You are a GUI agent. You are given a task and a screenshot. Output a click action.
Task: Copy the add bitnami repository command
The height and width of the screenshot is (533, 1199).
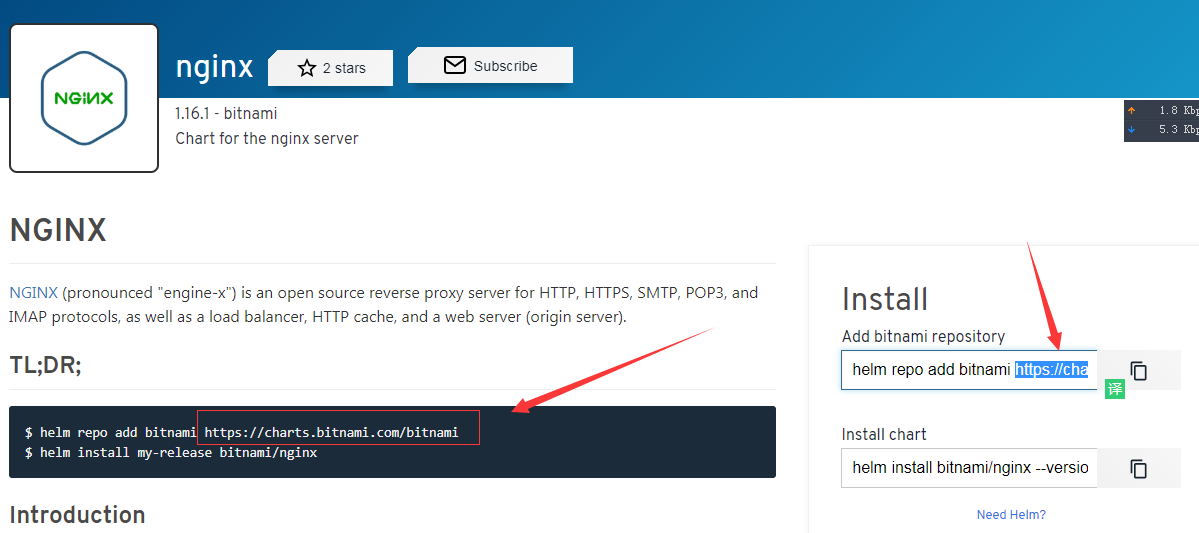(1139, 371)
